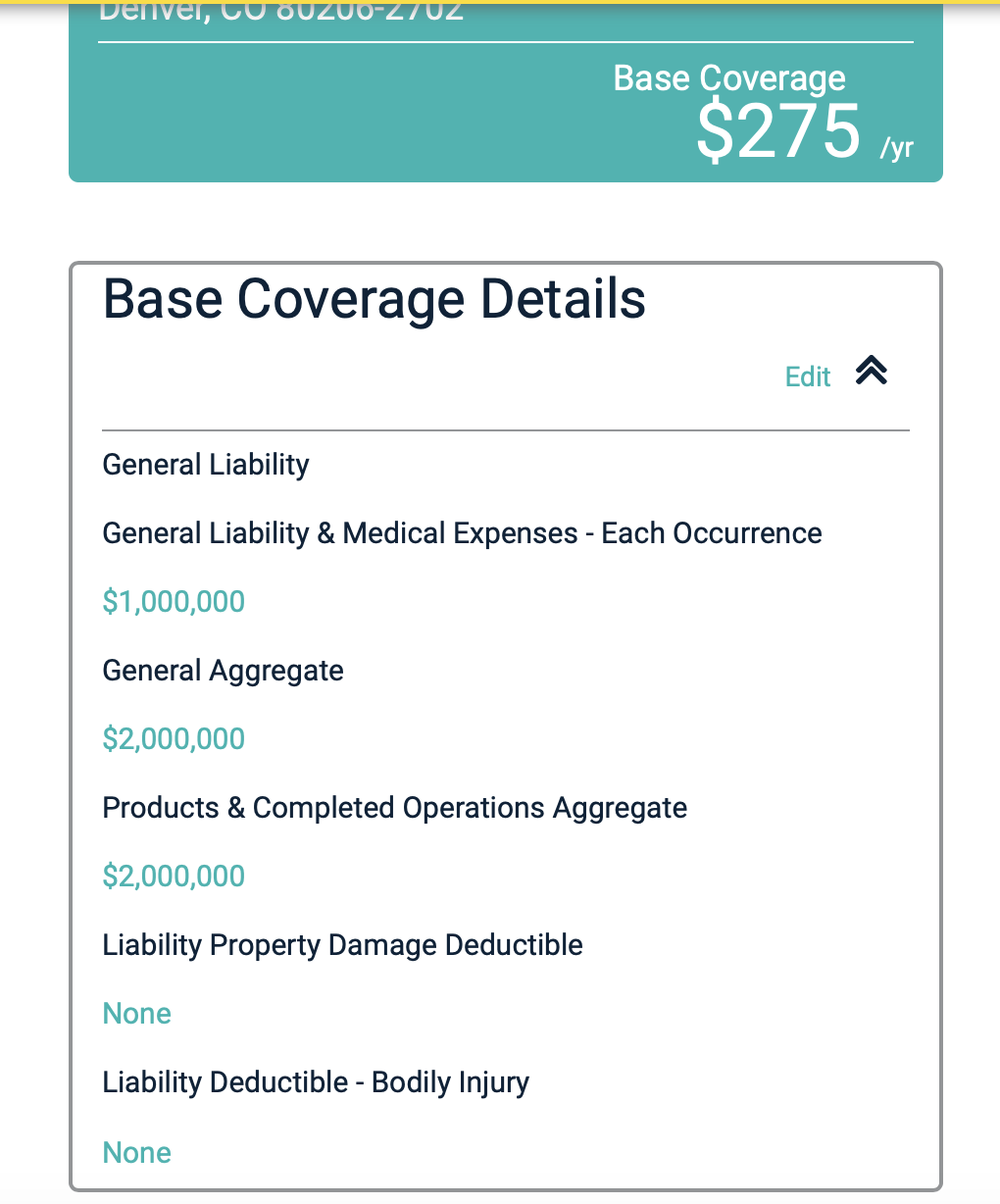Image resolution: width=1000 pixels, height=1204 pixels.
Task: Select Products & Completed Operations Aggregate label
Action: click(394, 808)
